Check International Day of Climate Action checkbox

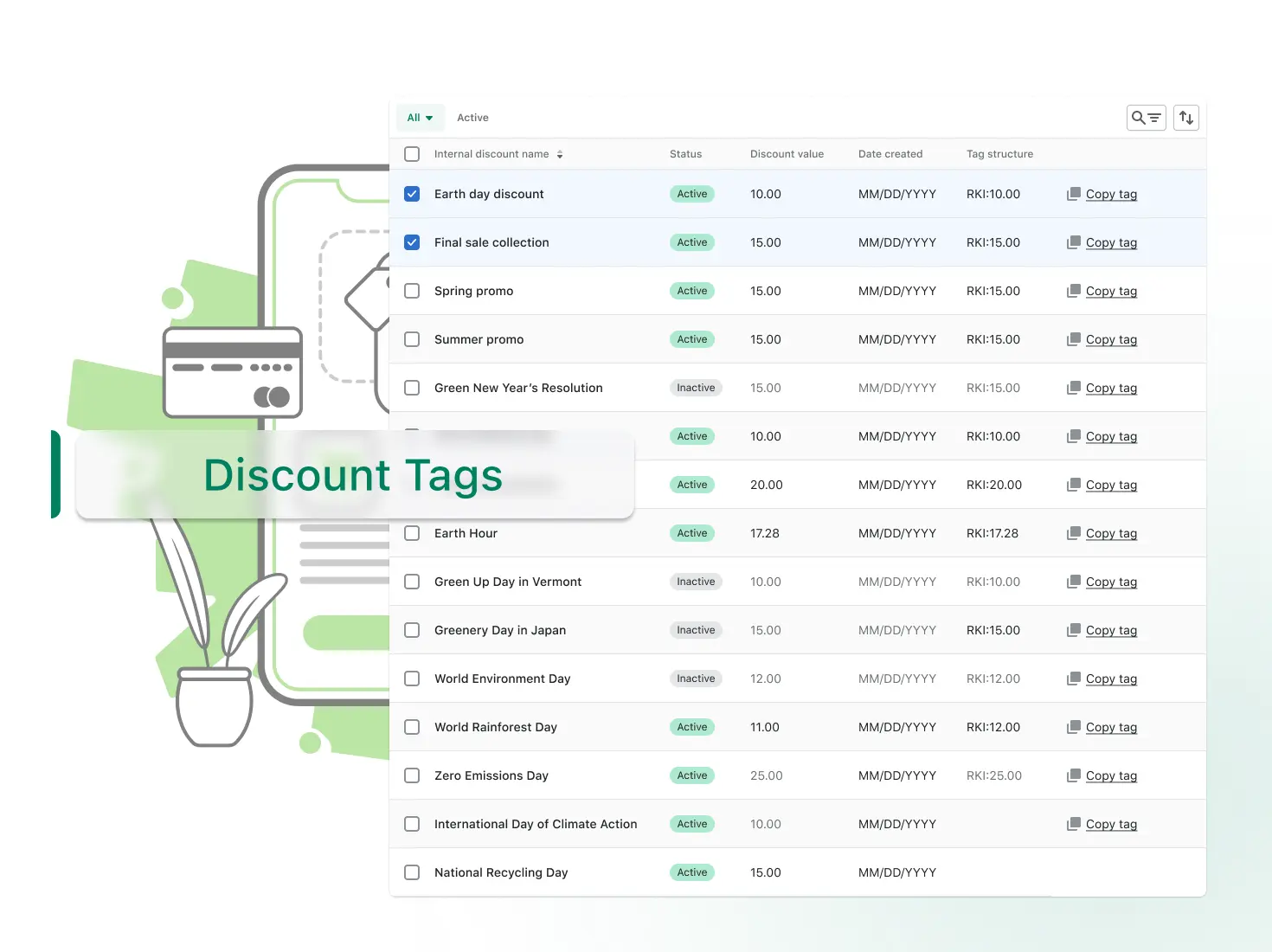(x=412, y=824)
